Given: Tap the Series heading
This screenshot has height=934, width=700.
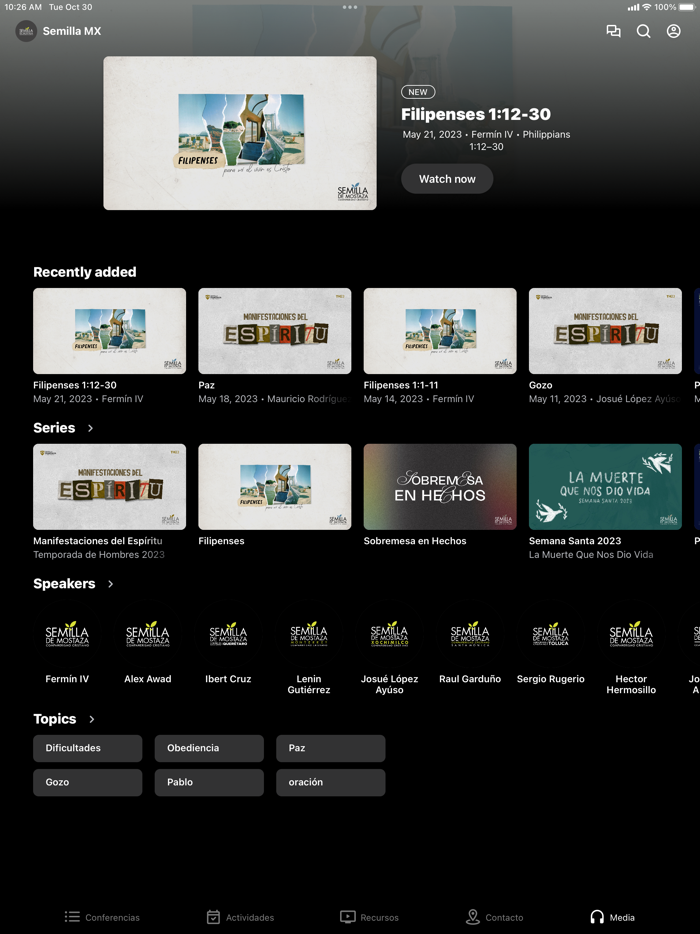Looking at the screenshot, I should coord(54,428).
